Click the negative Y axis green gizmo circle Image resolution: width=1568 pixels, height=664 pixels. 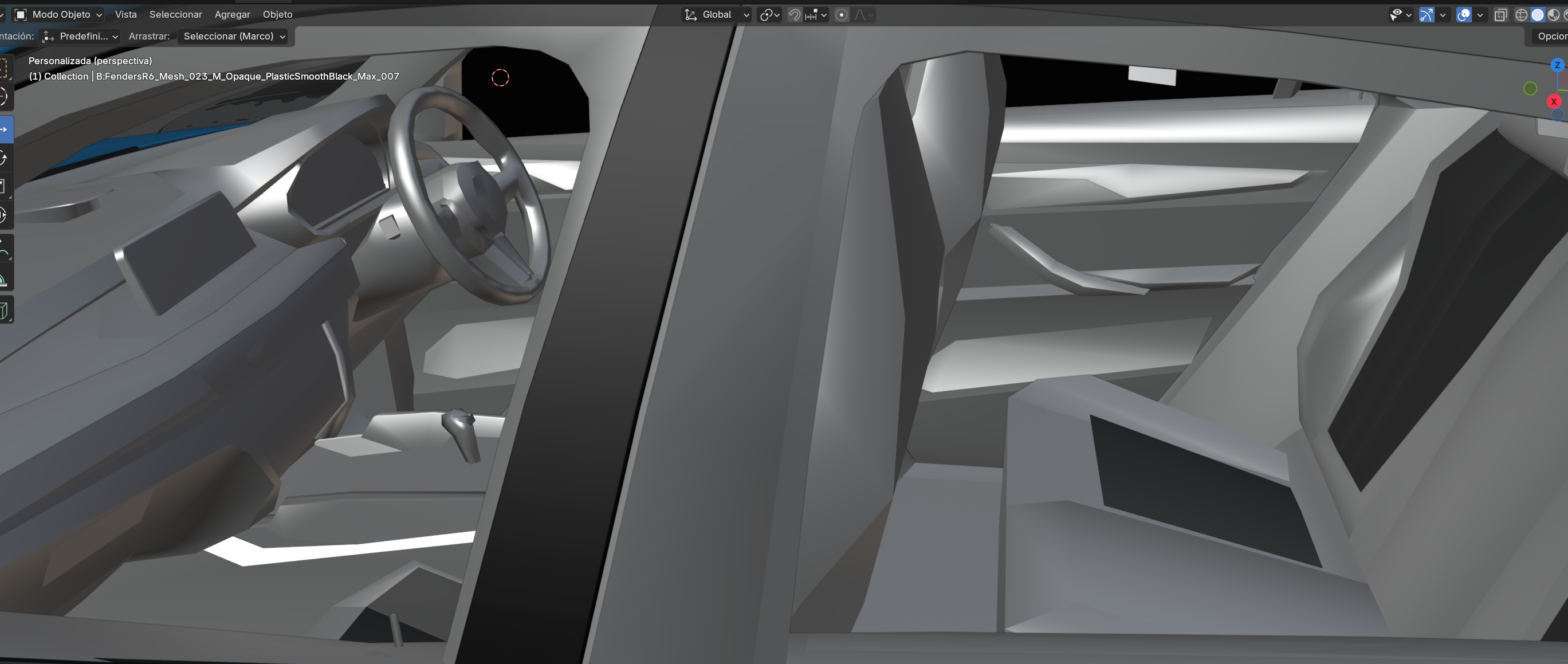click(x=1530, y=89)
